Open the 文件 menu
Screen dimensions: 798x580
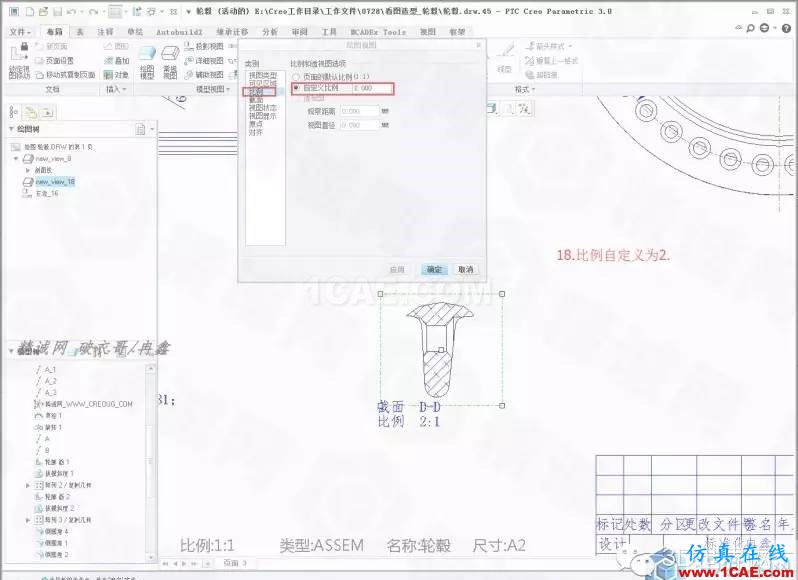click(20, 32)
